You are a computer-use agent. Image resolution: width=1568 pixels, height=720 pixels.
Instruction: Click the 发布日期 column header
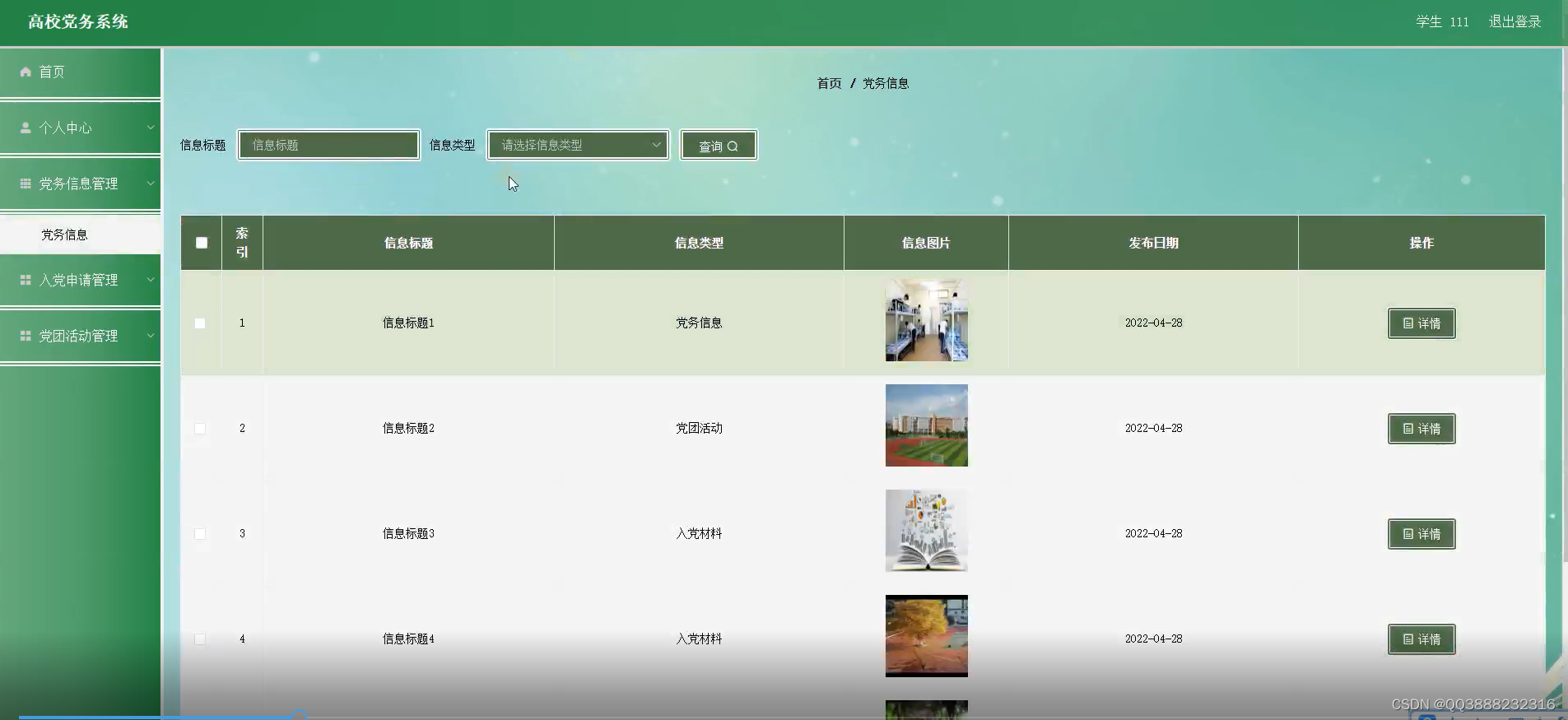point(1153,243)
